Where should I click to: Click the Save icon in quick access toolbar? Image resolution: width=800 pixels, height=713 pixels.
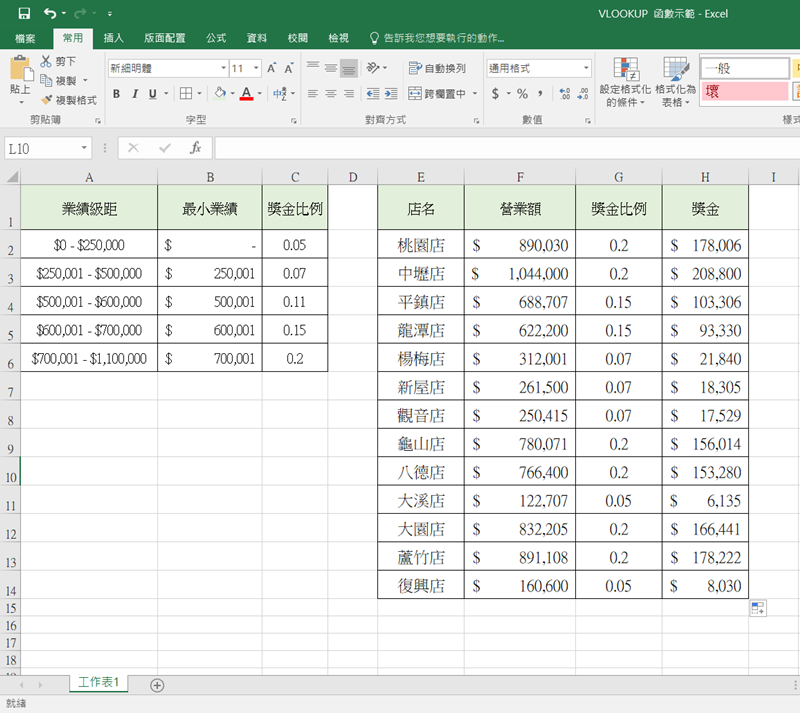(23, 14)
